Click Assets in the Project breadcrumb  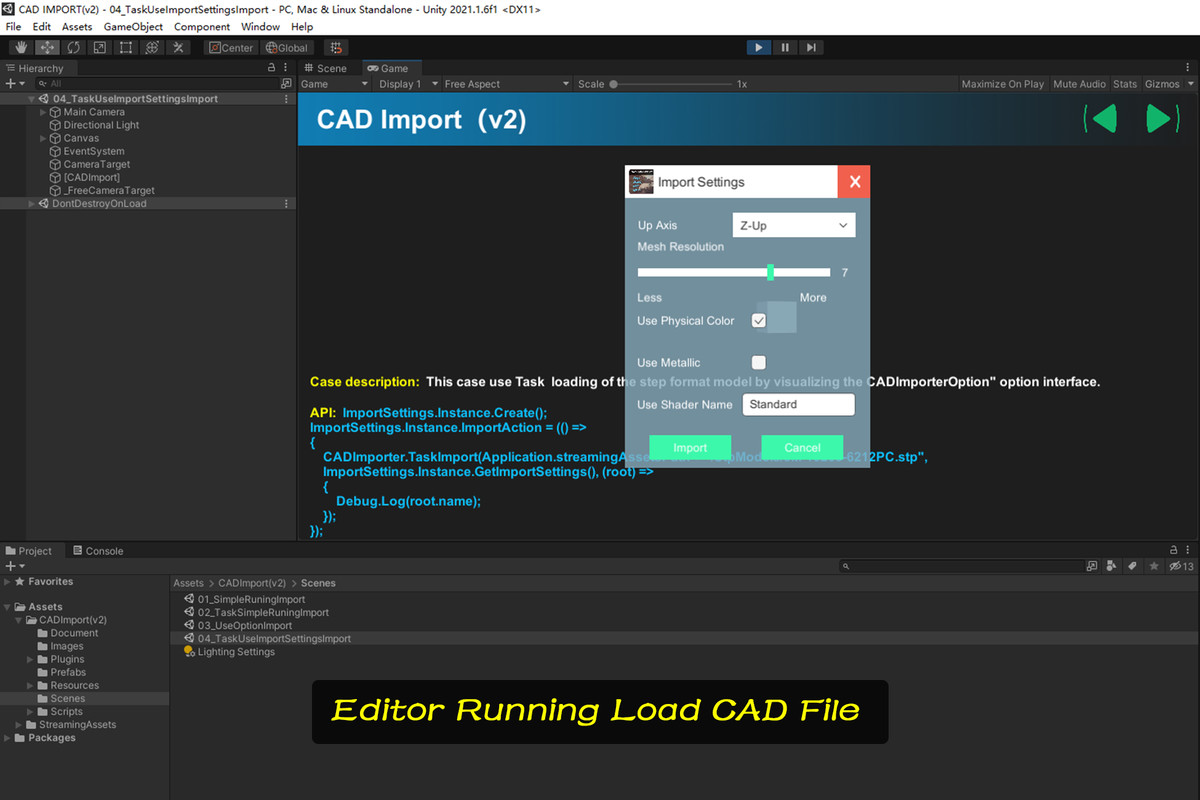(188, 583)
